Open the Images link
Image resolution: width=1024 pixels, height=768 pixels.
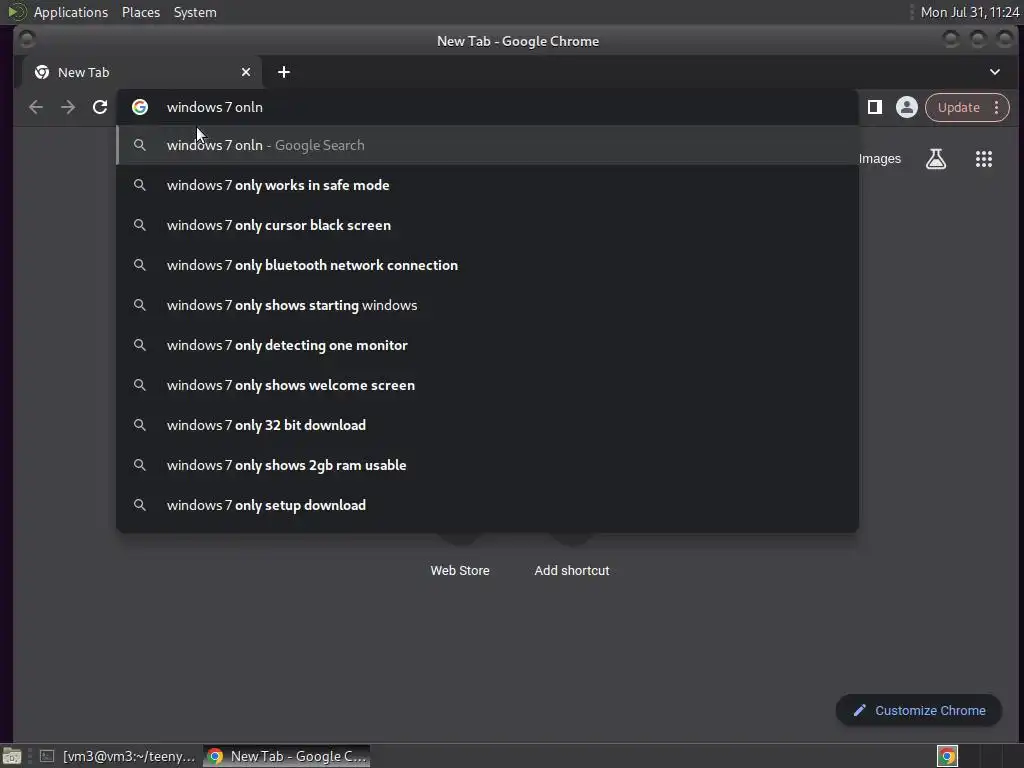(880, 159)
